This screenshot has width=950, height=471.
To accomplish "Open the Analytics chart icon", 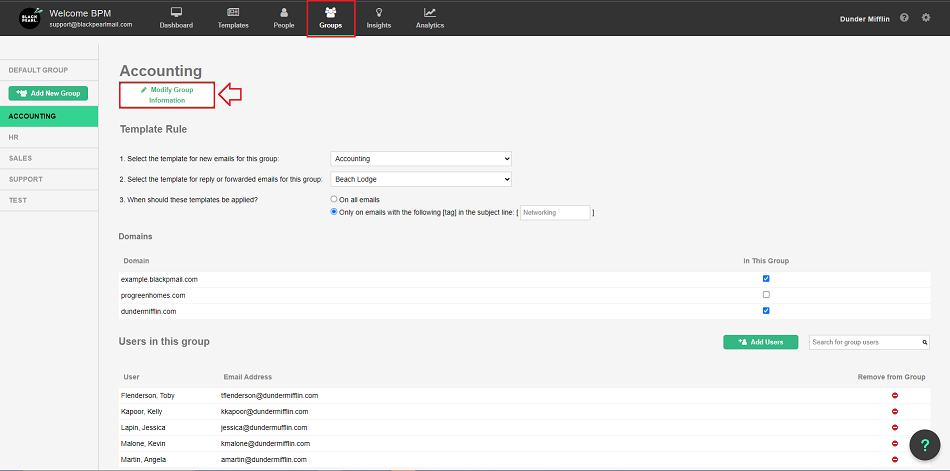I will pyautogui.click(x=430, y=13).
